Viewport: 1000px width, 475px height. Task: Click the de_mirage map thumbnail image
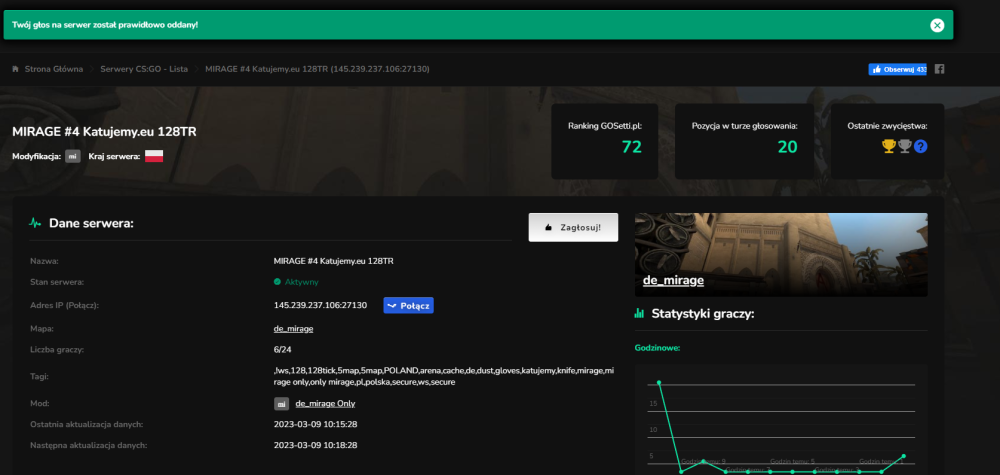point(781,254)
